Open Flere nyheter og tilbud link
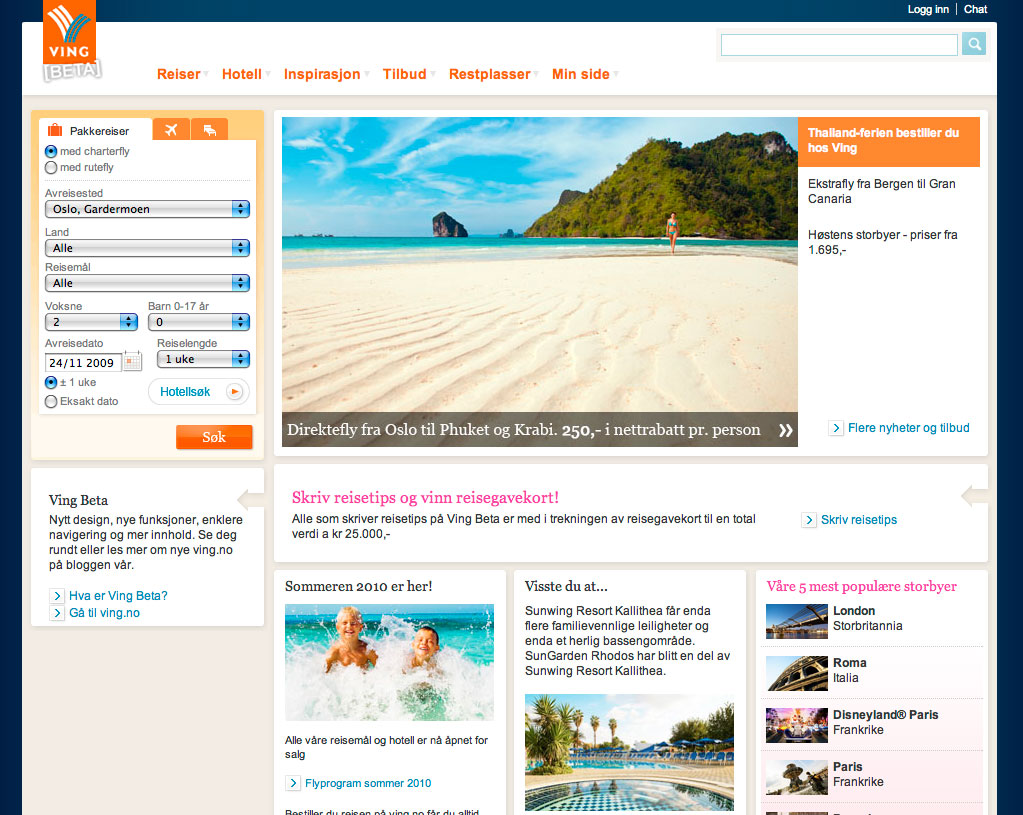 point(908,428)
